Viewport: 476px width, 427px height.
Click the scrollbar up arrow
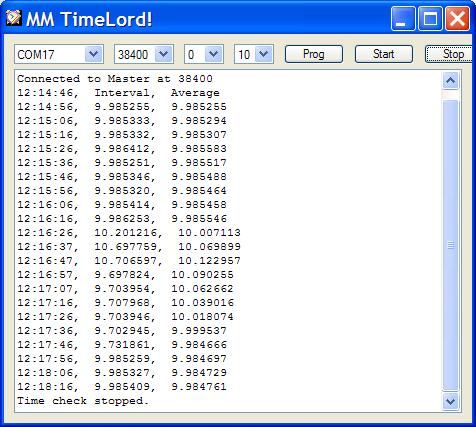pos(450,80)
